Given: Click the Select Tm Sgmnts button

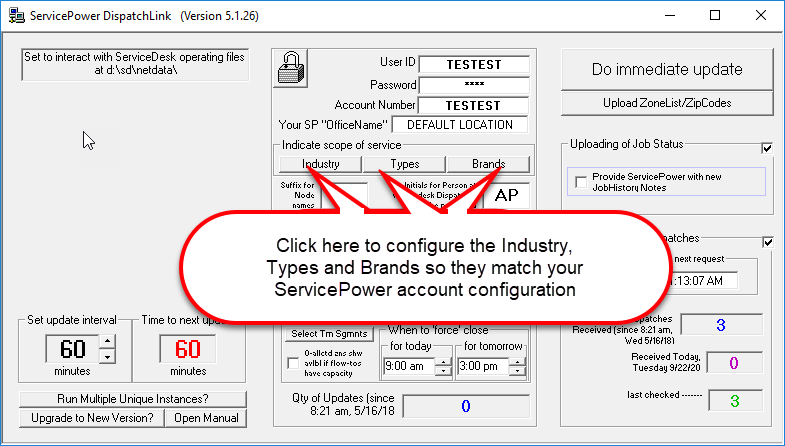Looking at the screenshot, I should pos(329,333).
